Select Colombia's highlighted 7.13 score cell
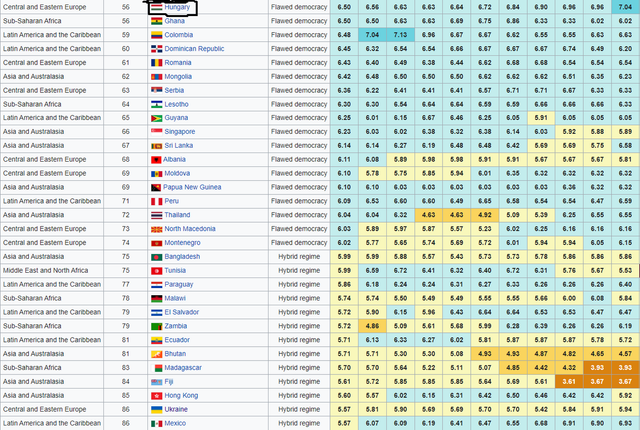 (x=400, y=35)
